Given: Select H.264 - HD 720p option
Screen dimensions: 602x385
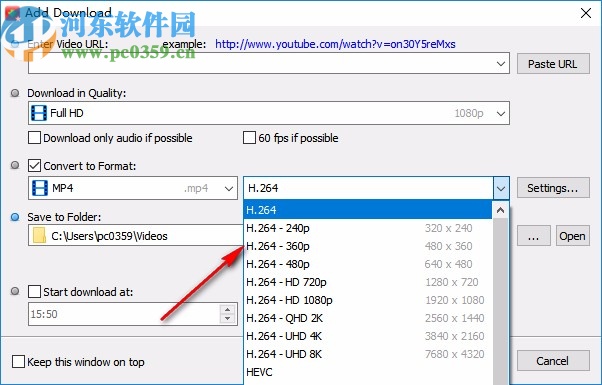Looking at the screenshot, I should (x=368, y=282).
